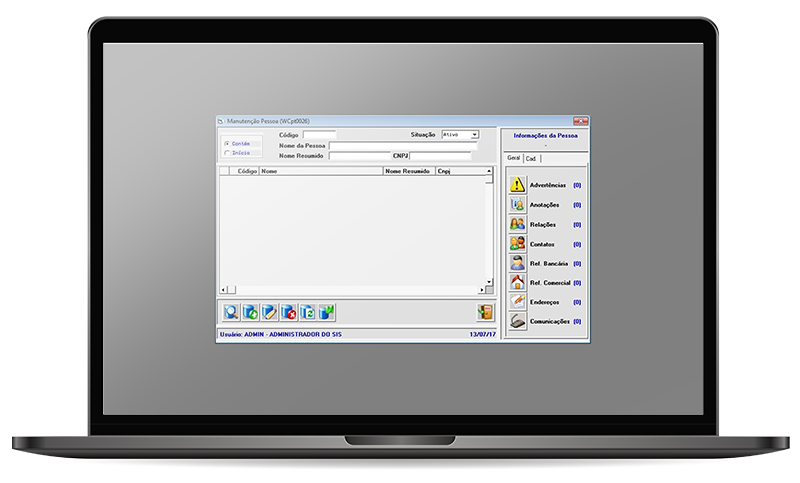Open the Contatos icon
The width and height of the screenshot is (800, 483).
517,243
